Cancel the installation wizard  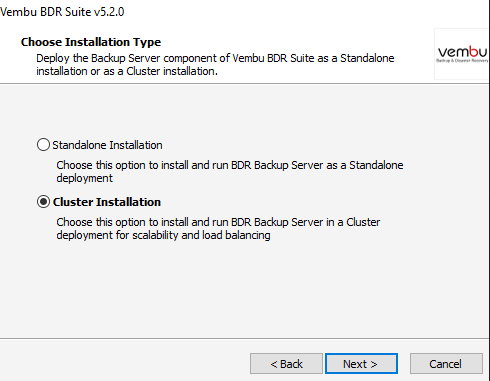pos(446,364)
